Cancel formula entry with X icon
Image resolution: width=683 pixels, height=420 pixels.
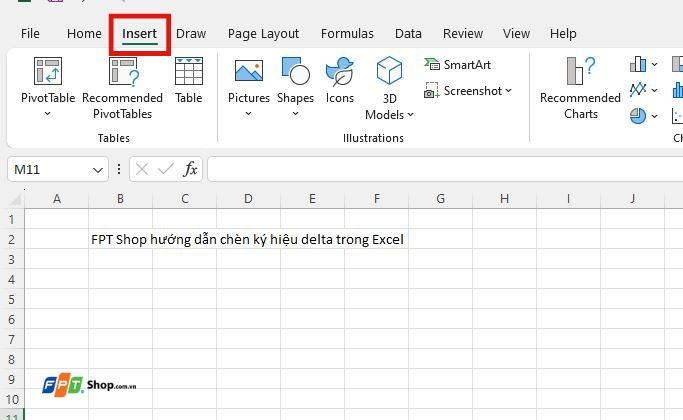click(x=142, y=169)
